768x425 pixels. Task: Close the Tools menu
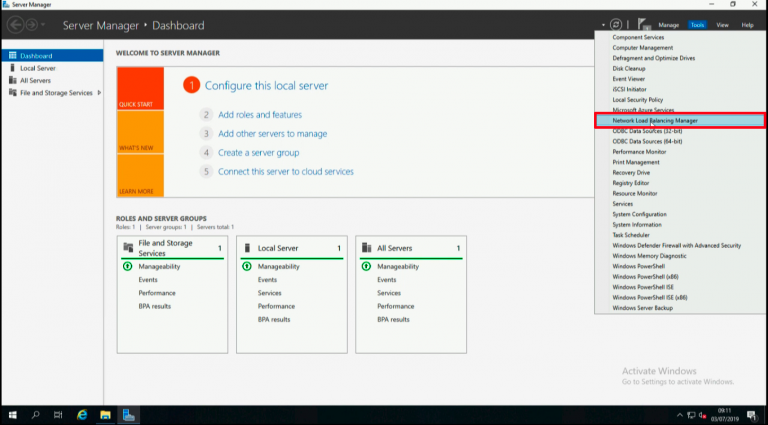tap(697, 25)
